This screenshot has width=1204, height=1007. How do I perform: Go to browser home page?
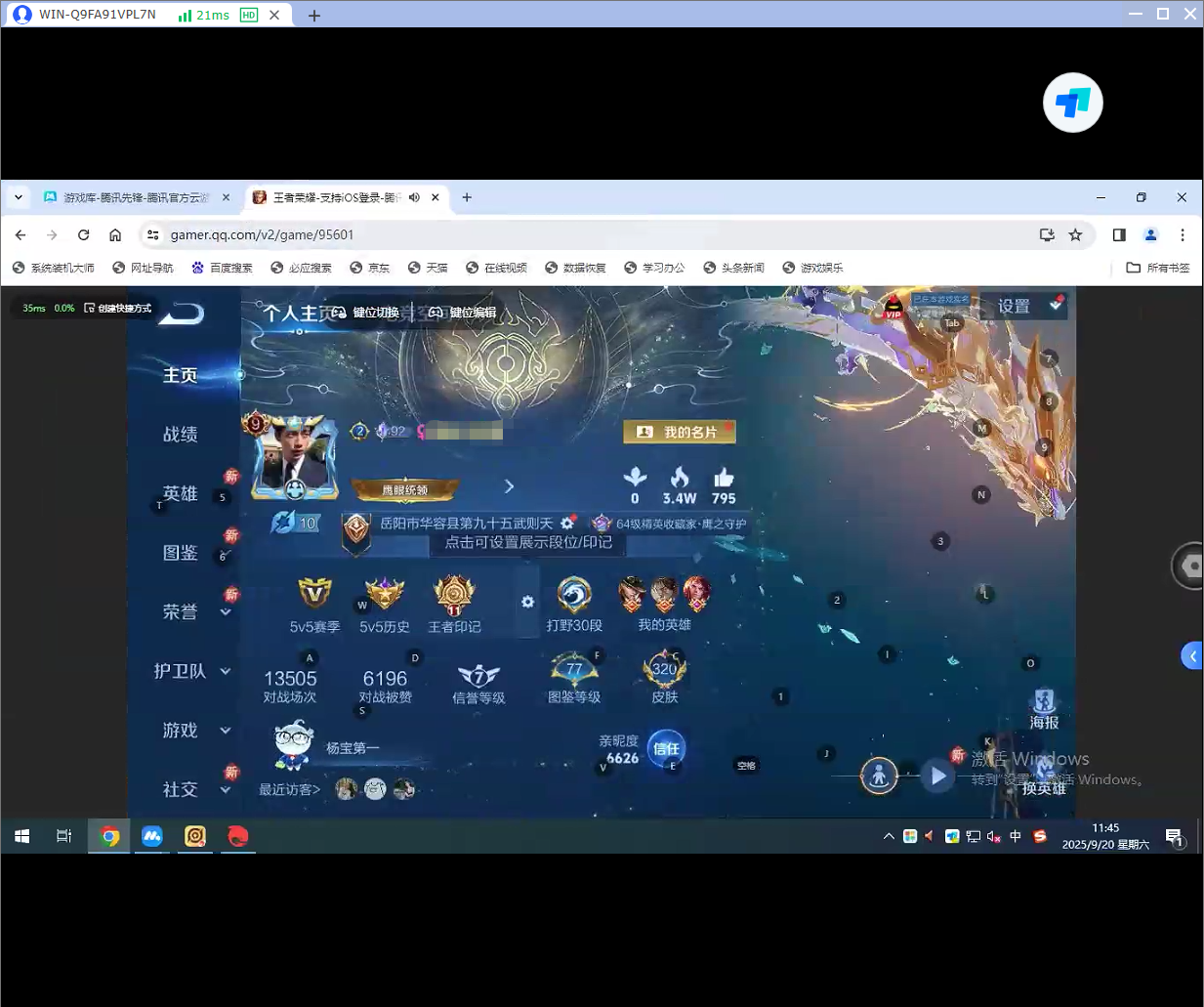[x=115, y=234]
